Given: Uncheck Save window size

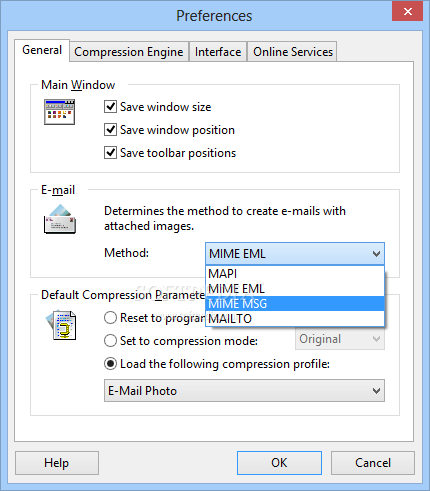Looking at the screenshot, I should [110, 107].
